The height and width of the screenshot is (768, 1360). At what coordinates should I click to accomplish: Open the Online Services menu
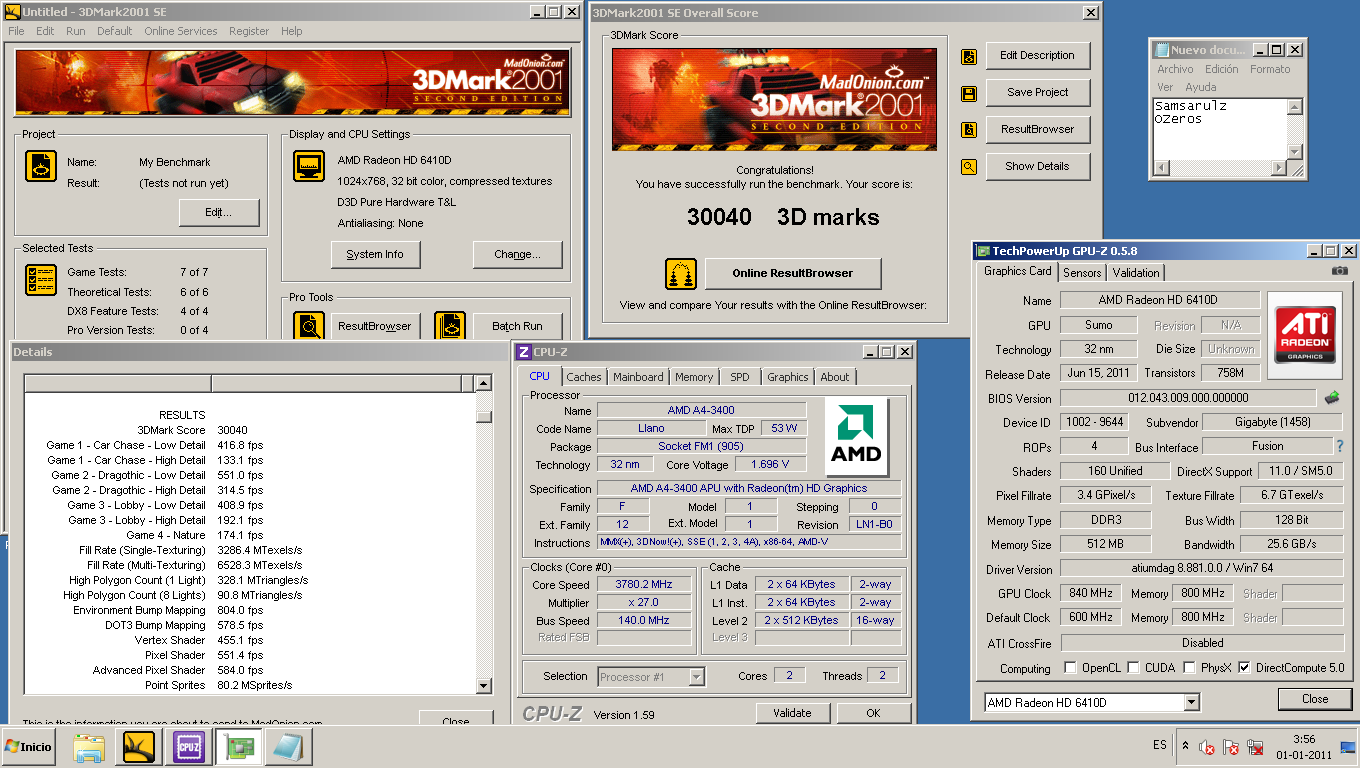[181, 31]
